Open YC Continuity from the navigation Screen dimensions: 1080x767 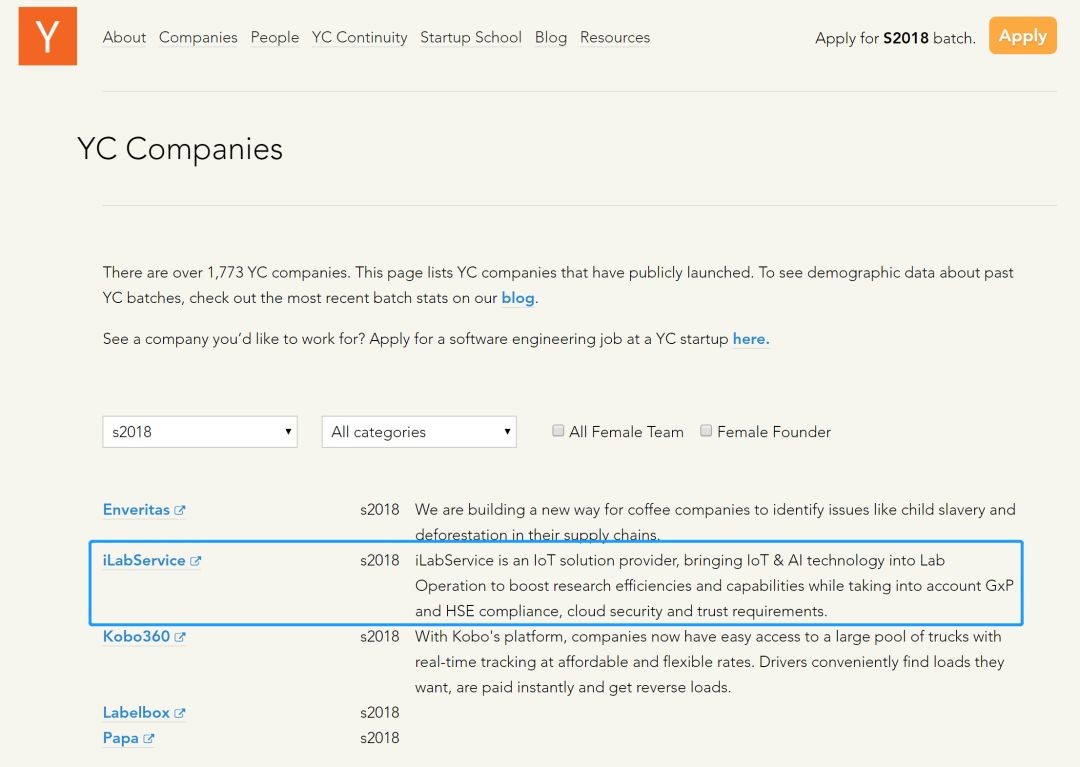360,37
